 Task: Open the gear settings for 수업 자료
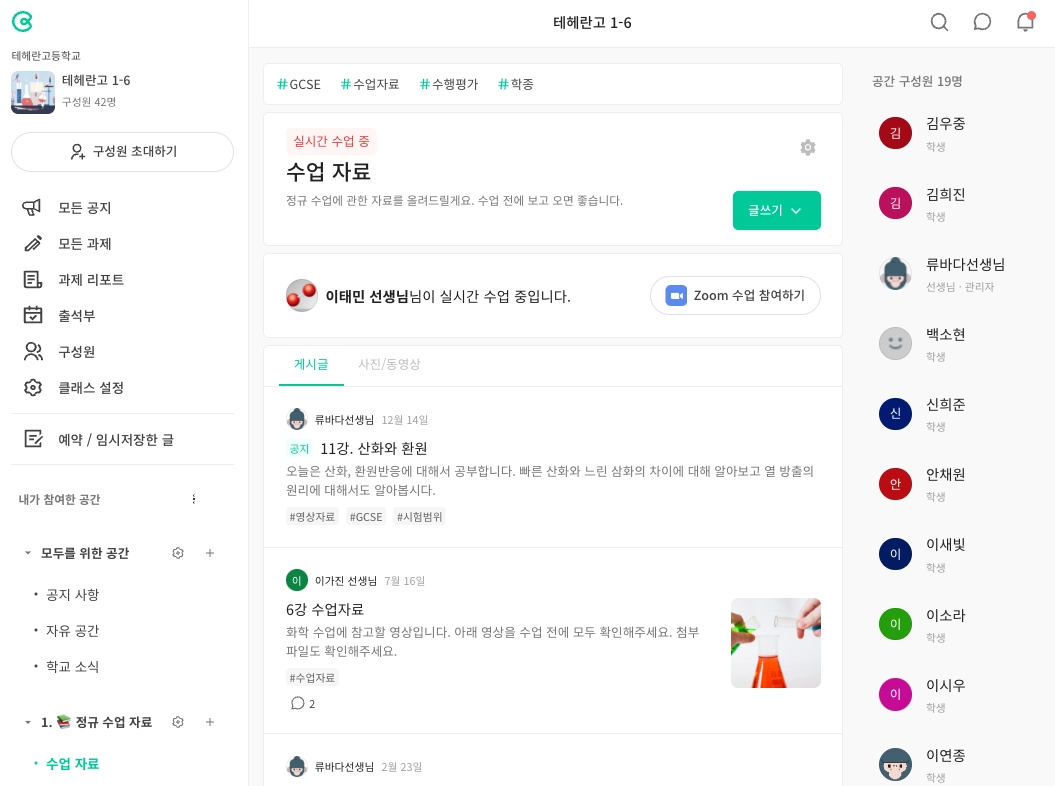(808, 147)
